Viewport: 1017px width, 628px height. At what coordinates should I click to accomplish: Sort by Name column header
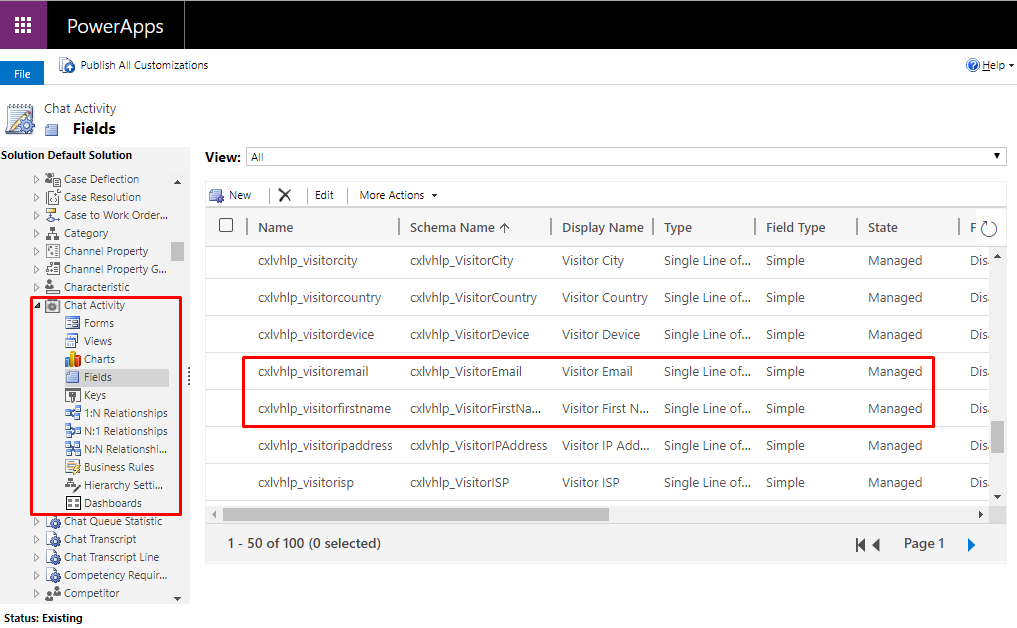(276, 228)
